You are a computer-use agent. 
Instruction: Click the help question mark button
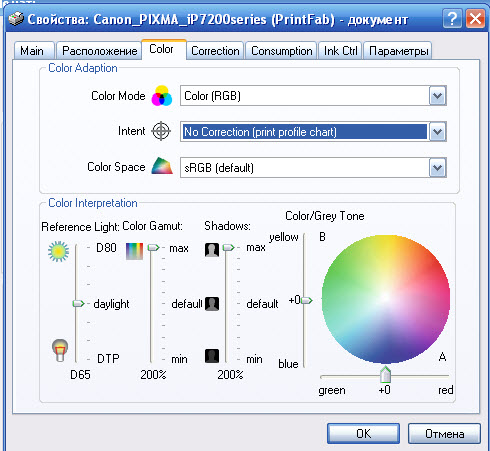coord(452,19)
